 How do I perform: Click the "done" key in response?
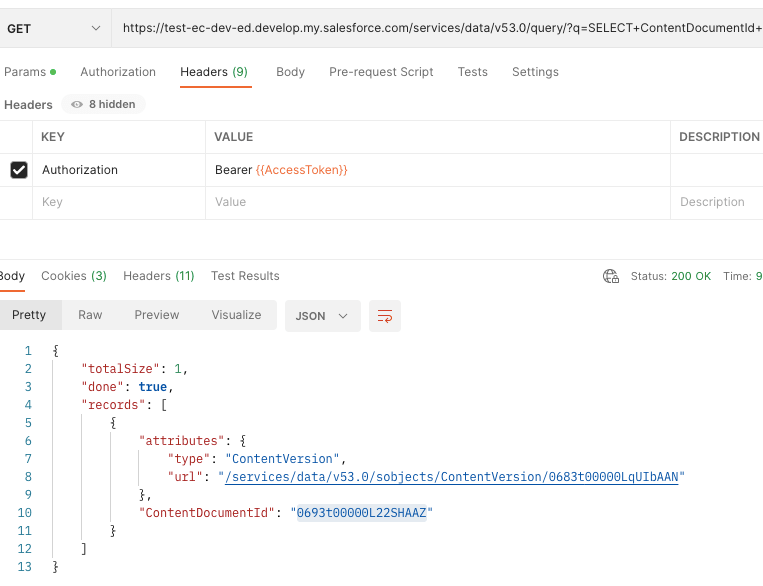(x=102, y=387)
